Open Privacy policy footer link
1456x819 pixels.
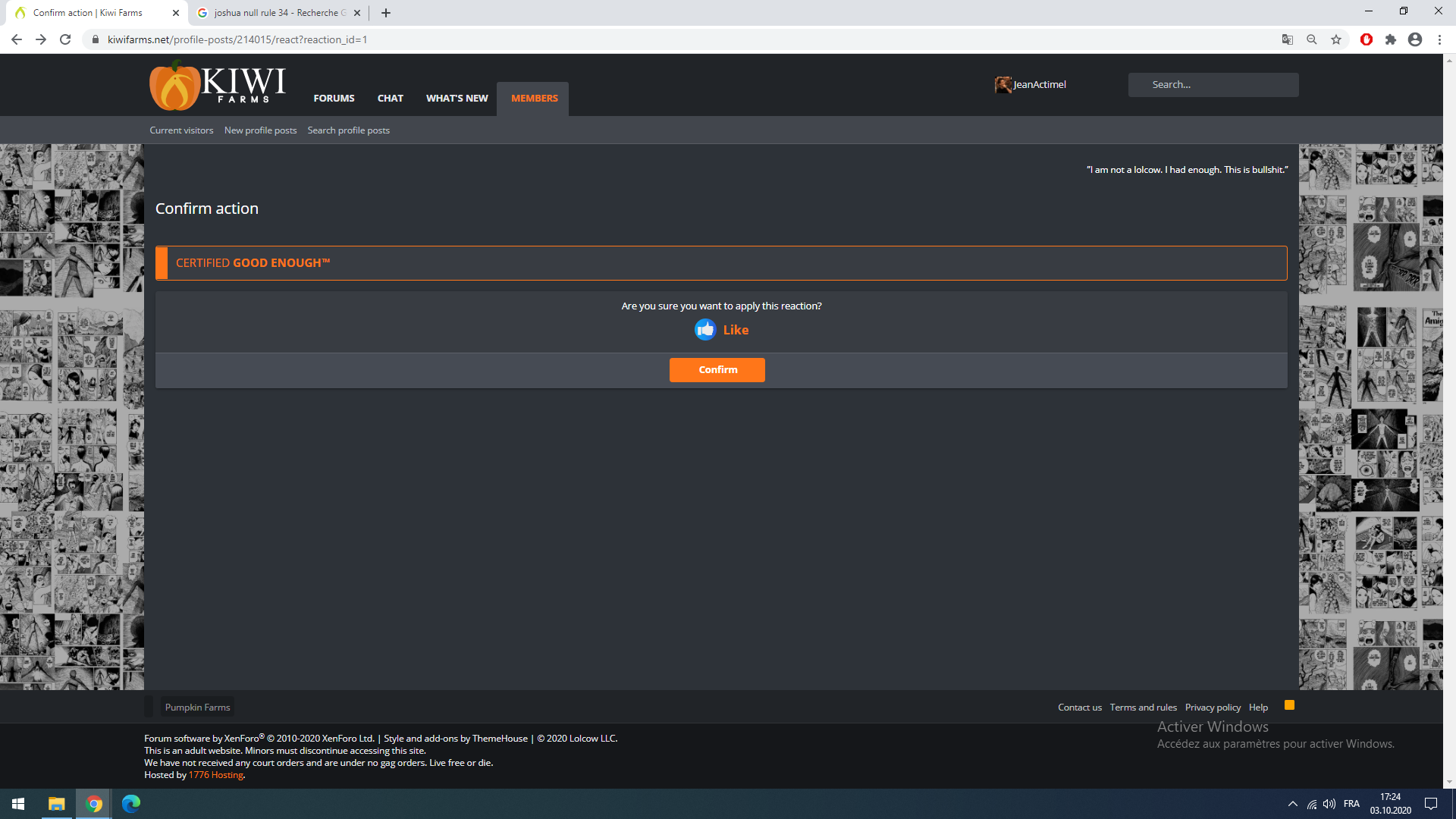pos(1213,708)
